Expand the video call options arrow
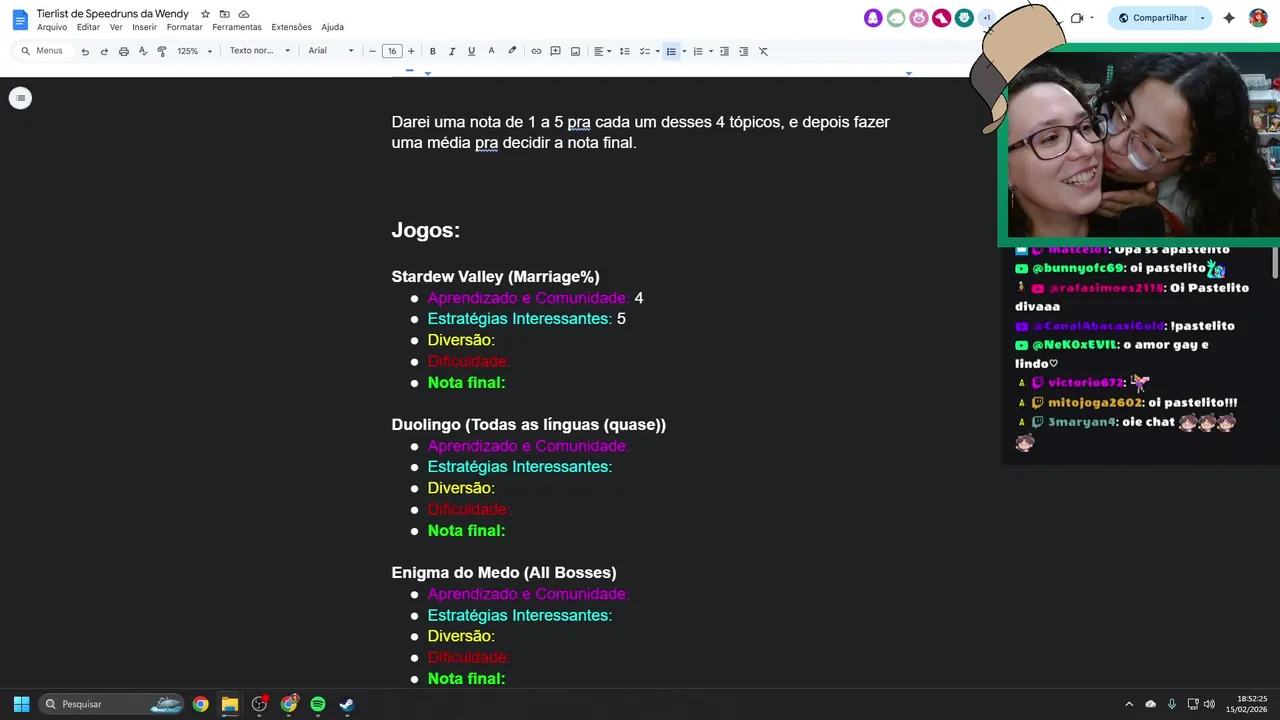Screen dimensions: 1280x720 point(1091,18)
